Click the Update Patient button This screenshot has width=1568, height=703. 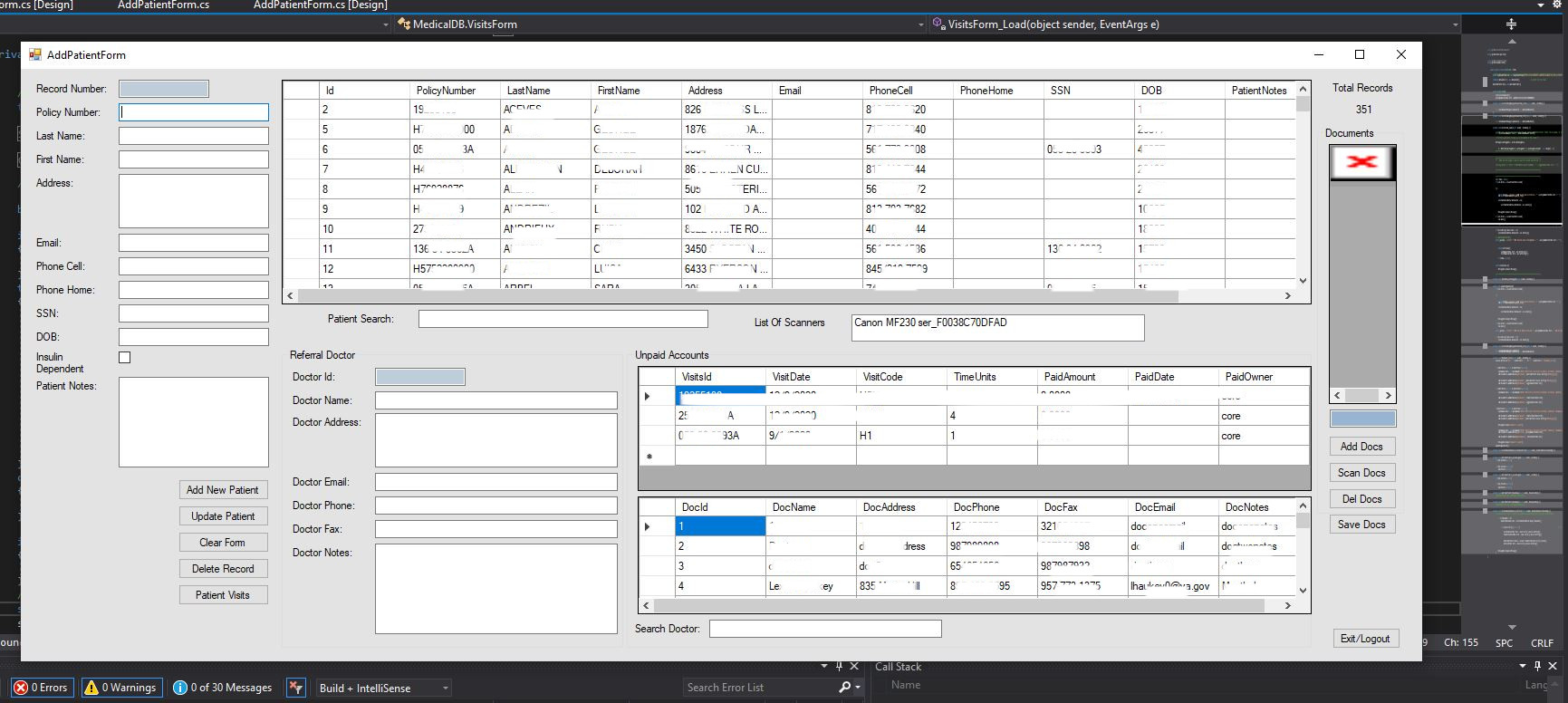(x=223, y=516)
